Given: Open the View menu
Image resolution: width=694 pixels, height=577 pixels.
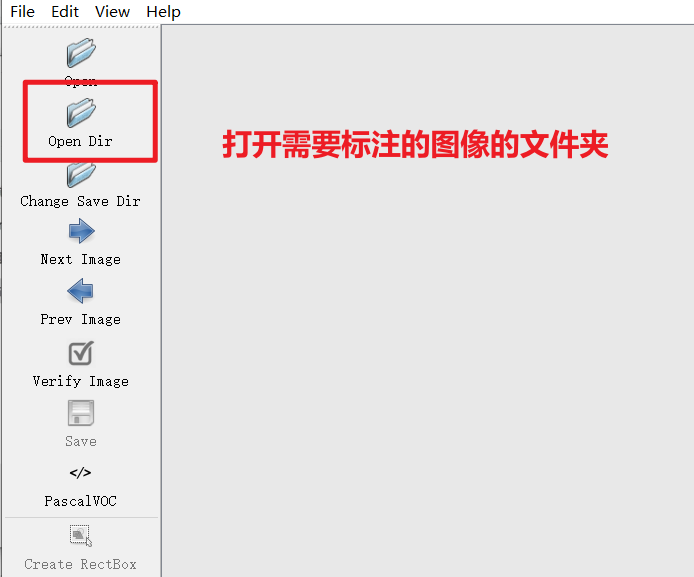Looking at the screenshot, I should (x=112, y=12).
